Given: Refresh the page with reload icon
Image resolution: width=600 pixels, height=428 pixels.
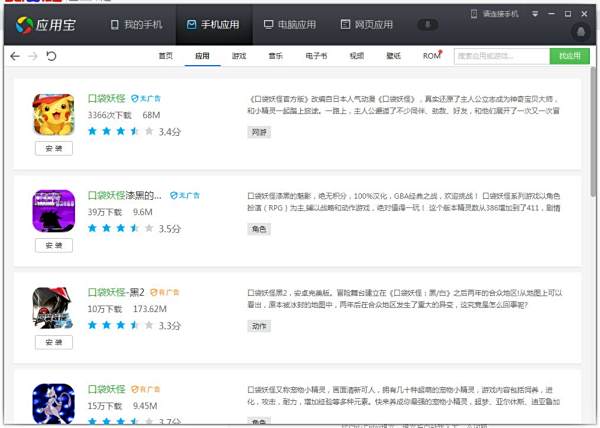Looking at the screenshot, I should coord(51,56).
